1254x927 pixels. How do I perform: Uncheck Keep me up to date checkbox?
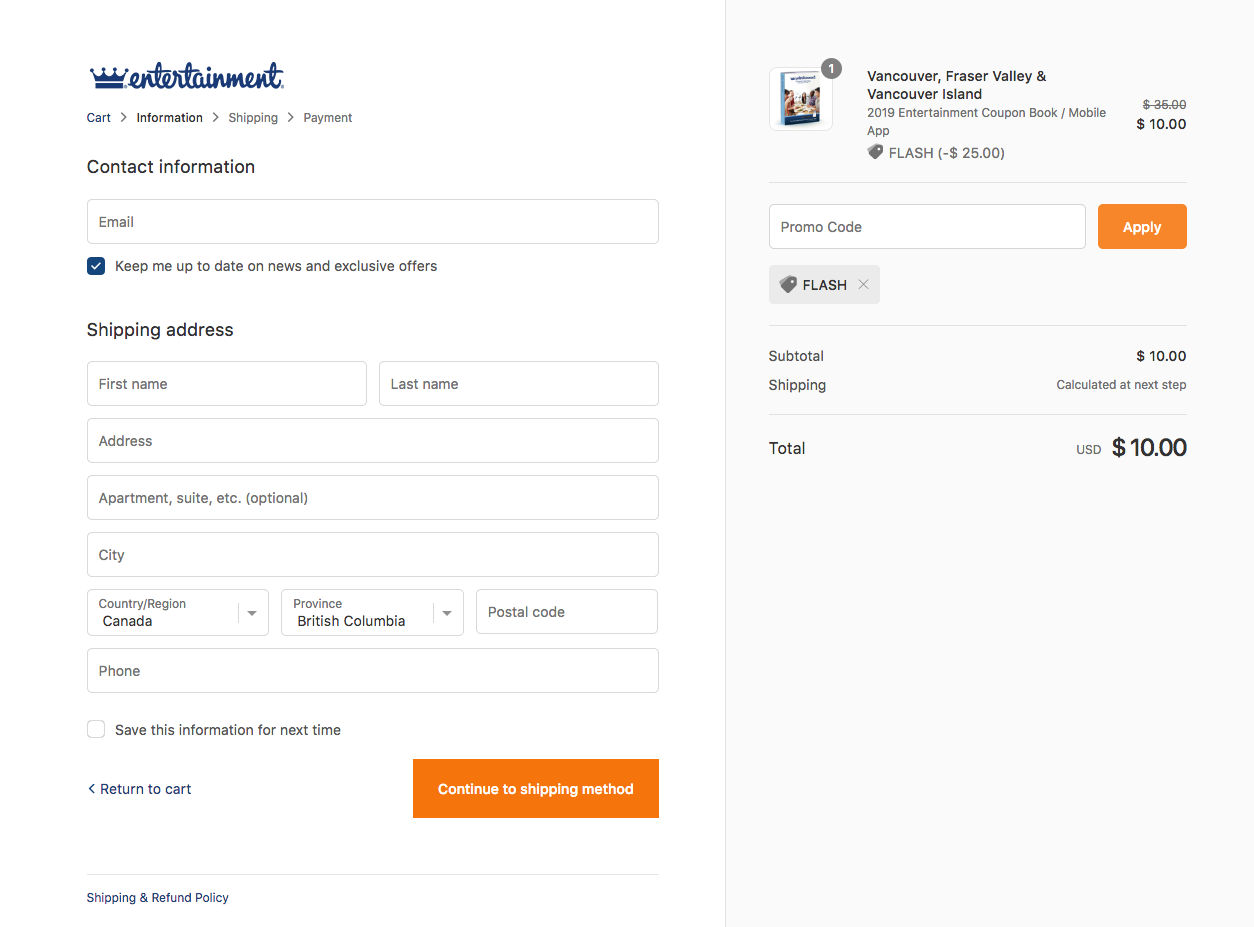click(x=96, y=266)
